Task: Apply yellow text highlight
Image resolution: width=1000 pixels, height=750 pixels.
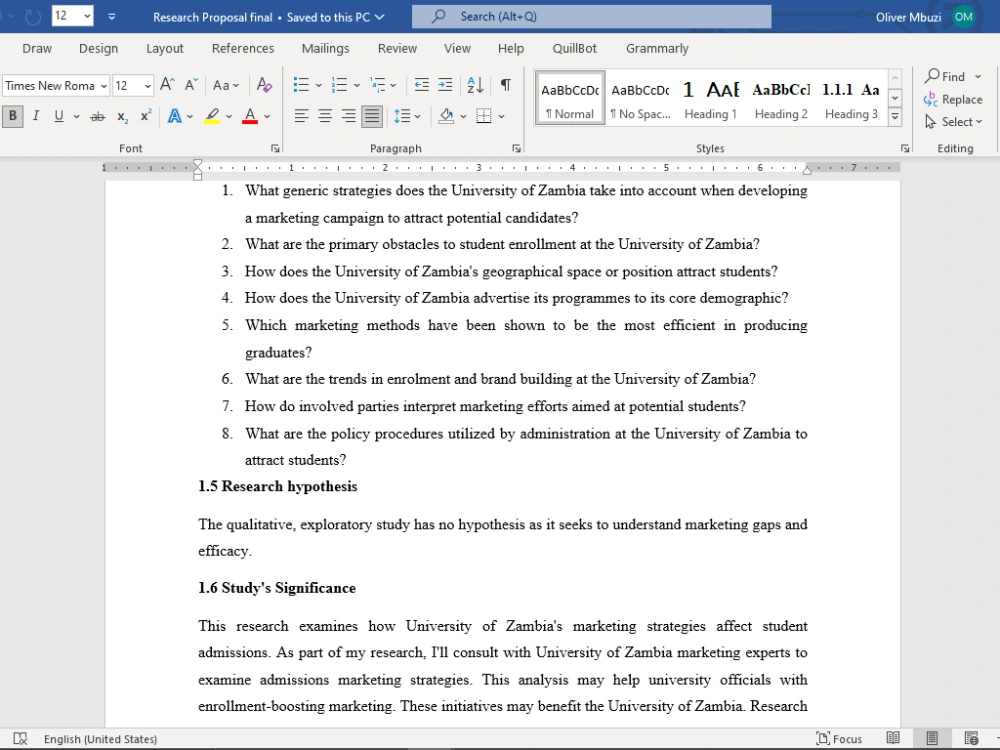Action: (212, 116)
